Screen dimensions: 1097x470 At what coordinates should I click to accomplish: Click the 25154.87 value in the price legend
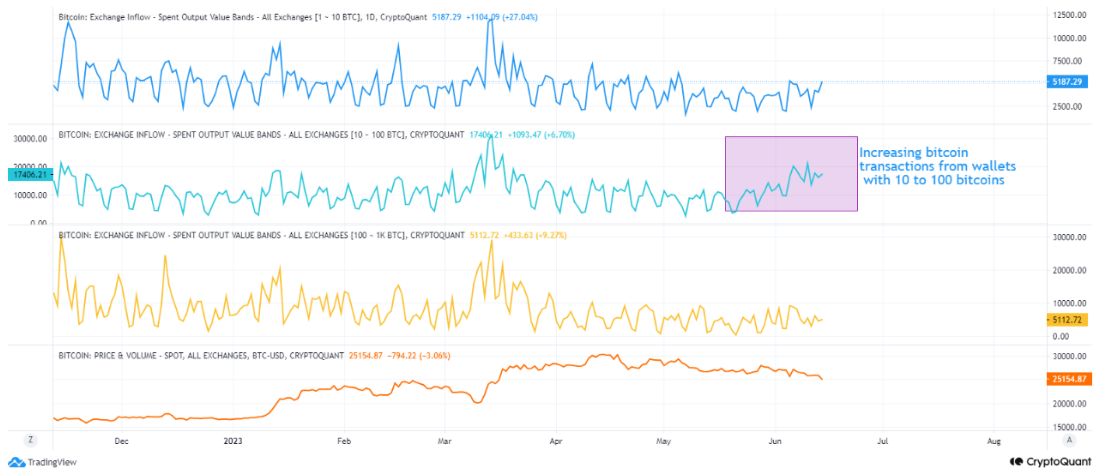tap(364, 356)
